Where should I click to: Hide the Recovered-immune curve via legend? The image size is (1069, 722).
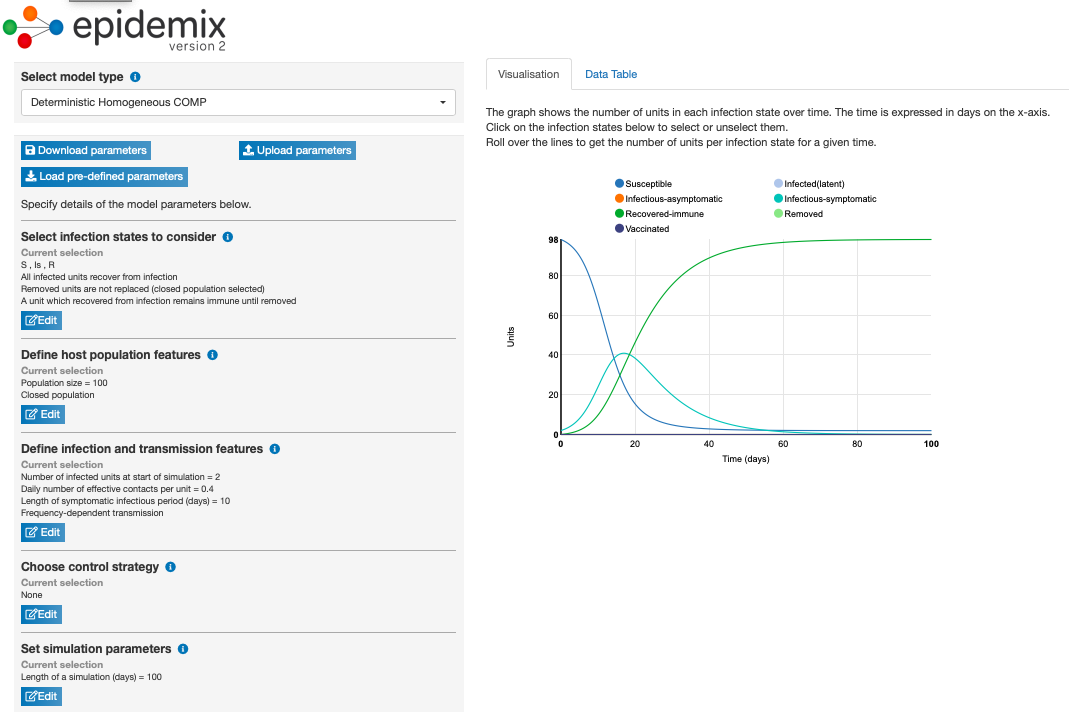660,214
